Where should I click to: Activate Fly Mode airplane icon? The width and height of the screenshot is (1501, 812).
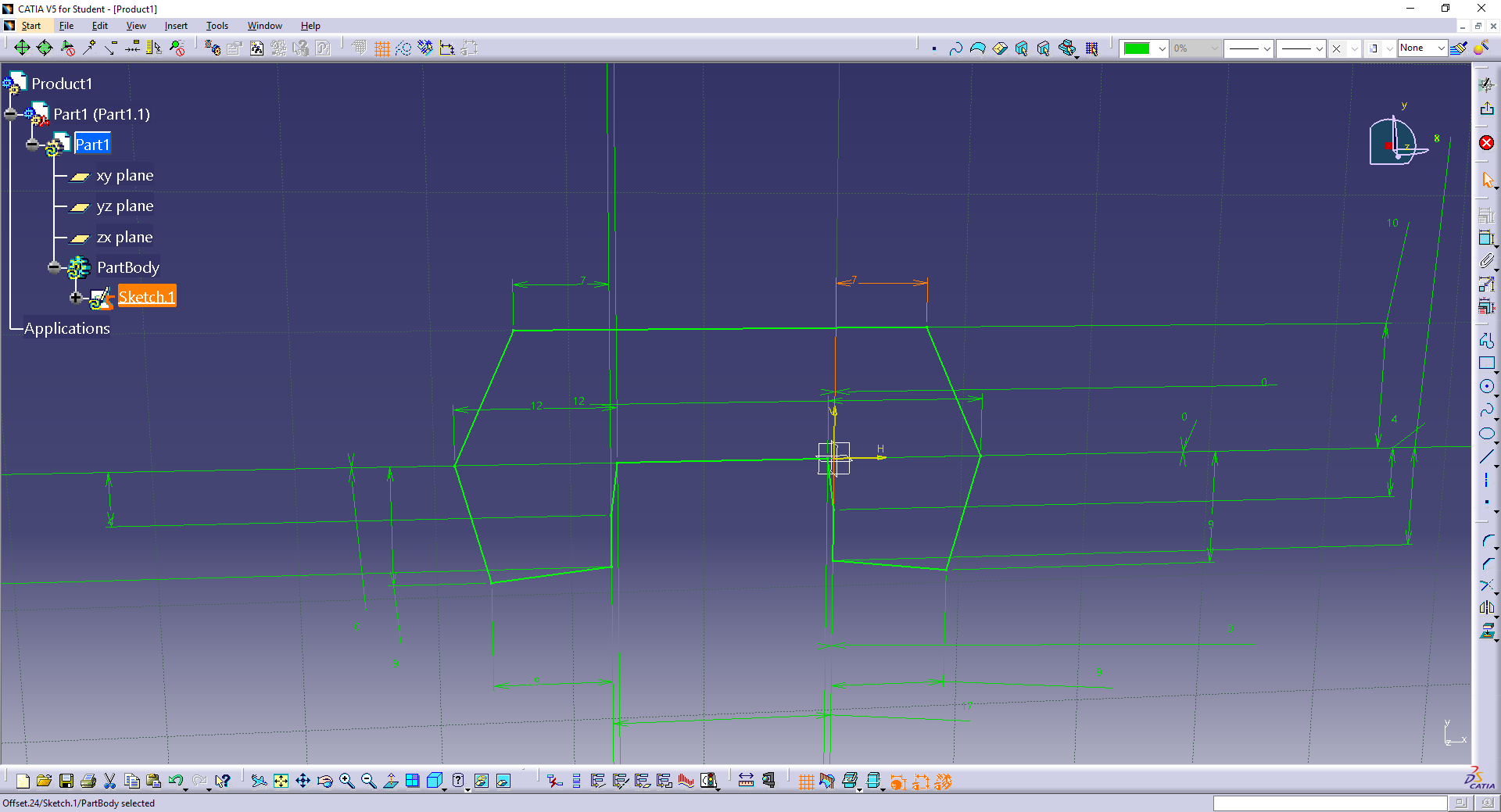tap(259, 781)
